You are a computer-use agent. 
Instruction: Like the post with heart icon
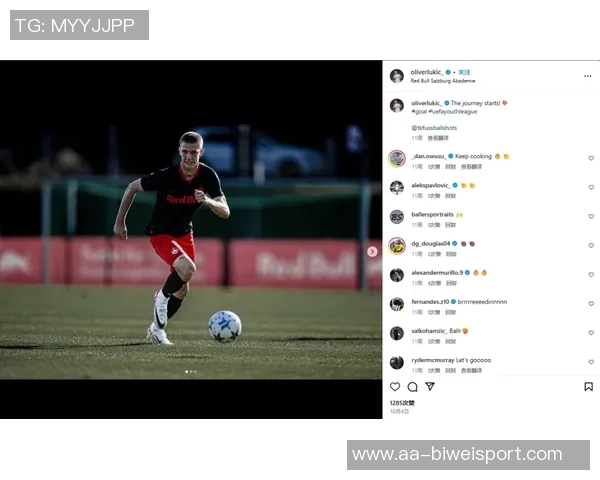point(395,387)
